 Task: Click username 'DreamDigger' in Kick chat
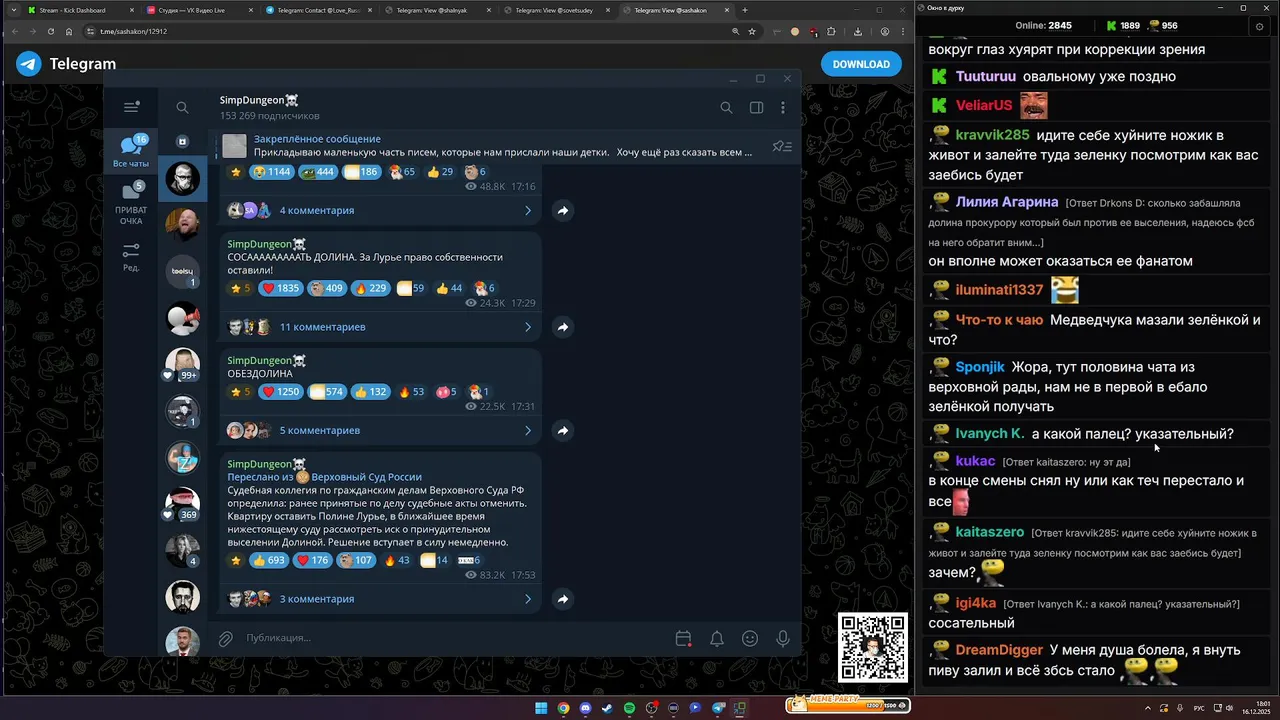coord(999,650)
